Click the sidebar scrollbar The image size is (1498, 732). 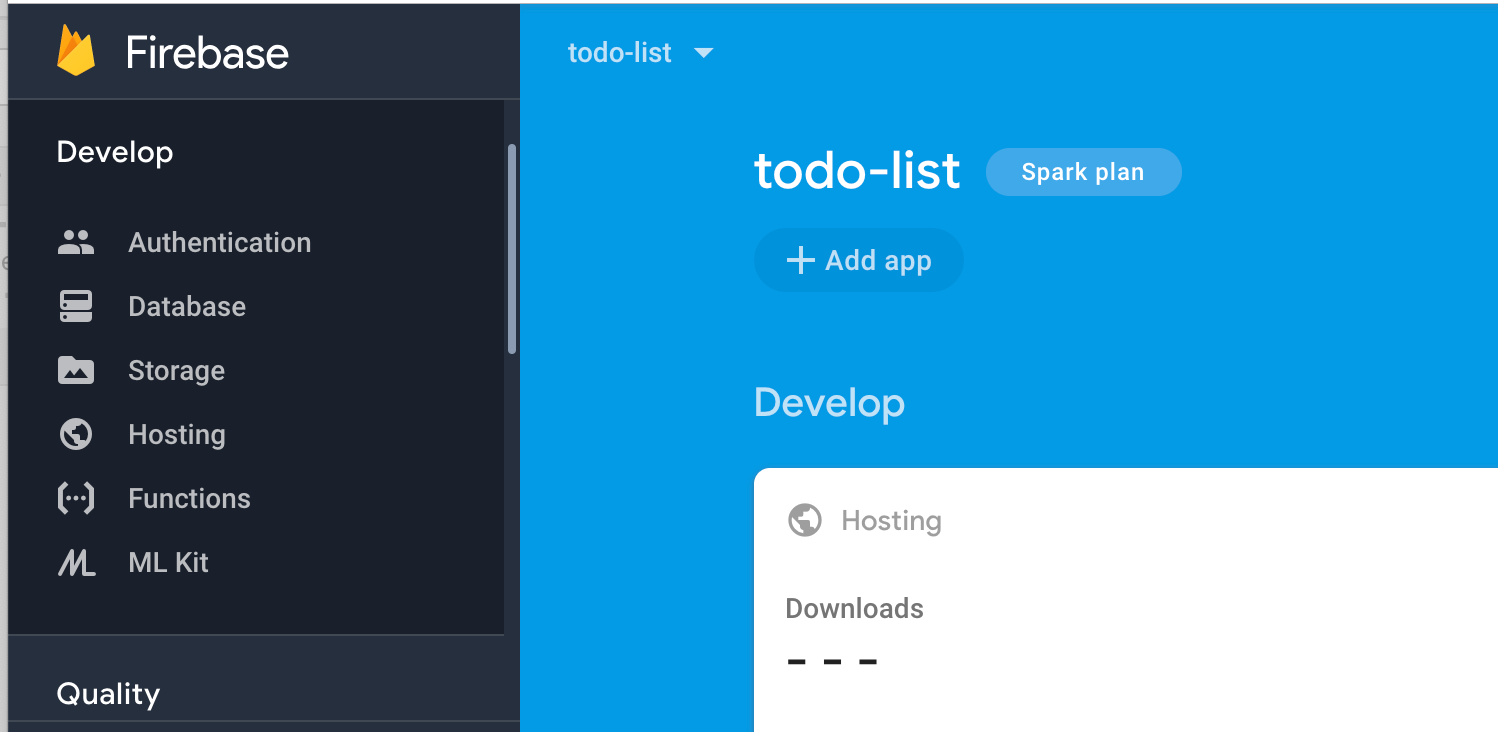(x=511, y=250)
